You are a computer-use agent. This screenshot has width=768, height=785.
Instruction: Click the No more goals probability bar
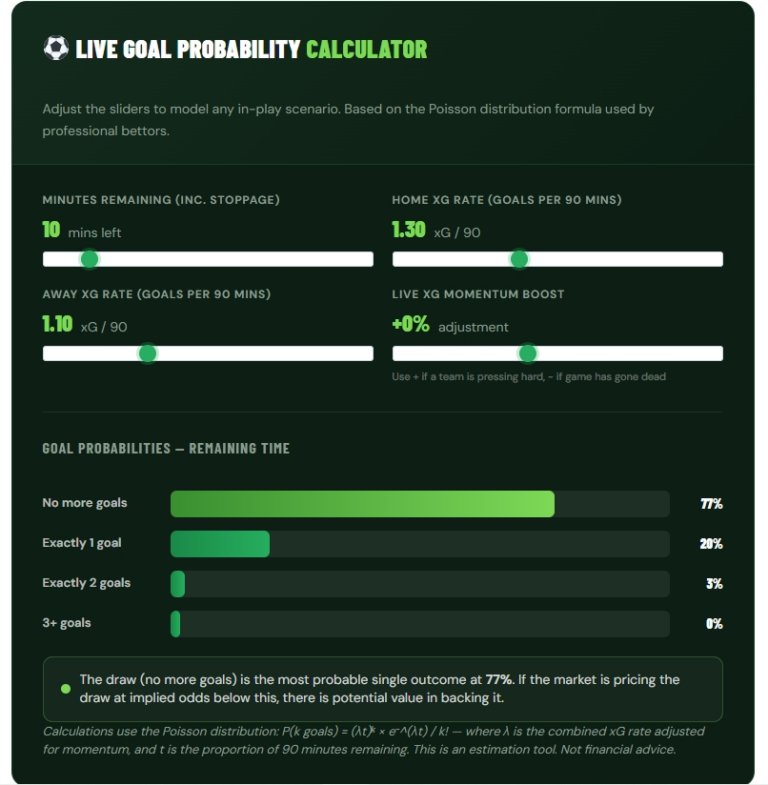click(x=420, y=504)
